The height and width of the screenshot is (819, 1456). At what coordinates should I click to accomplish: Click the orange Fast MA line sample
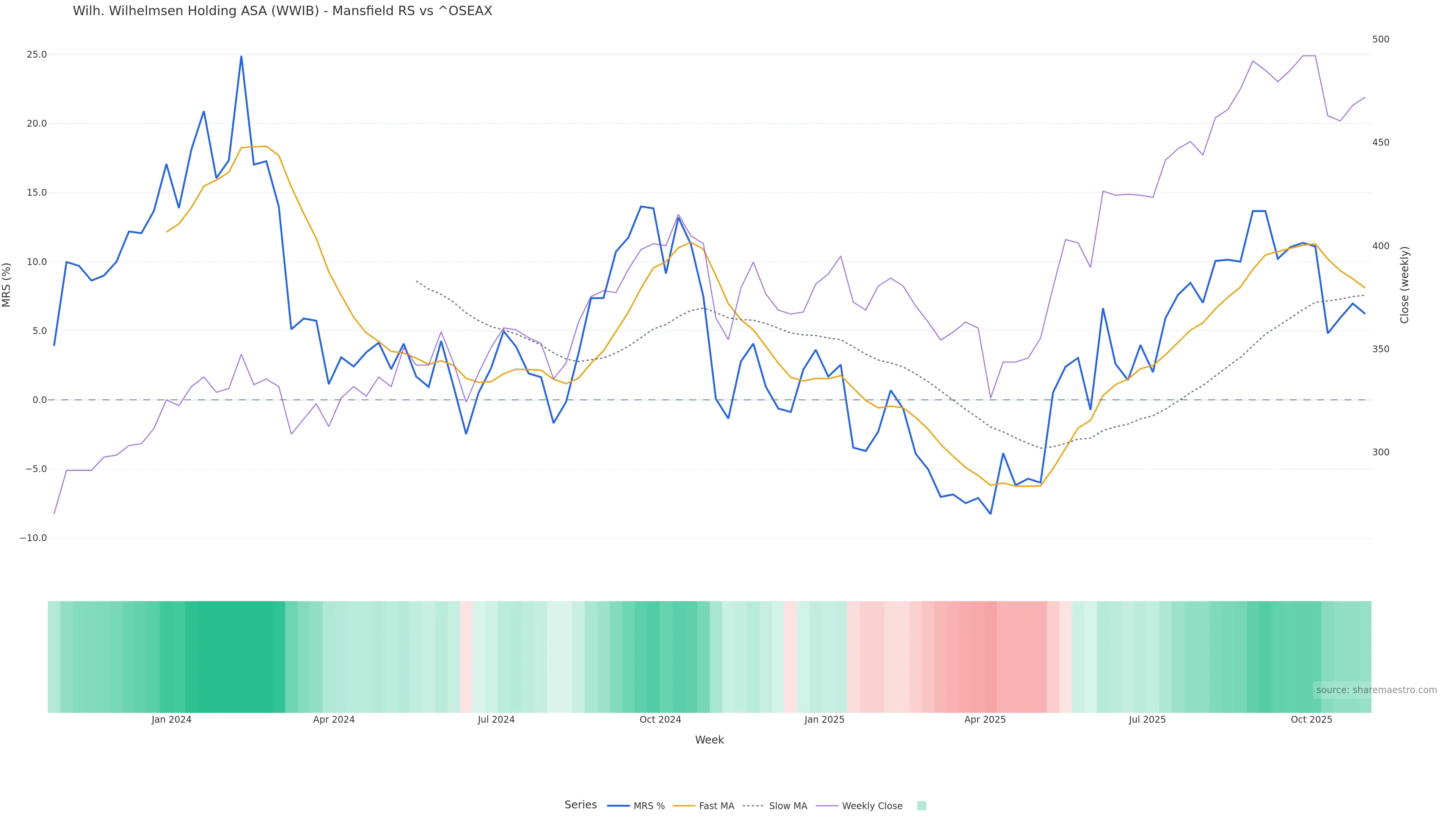click(x=684, y=806)
